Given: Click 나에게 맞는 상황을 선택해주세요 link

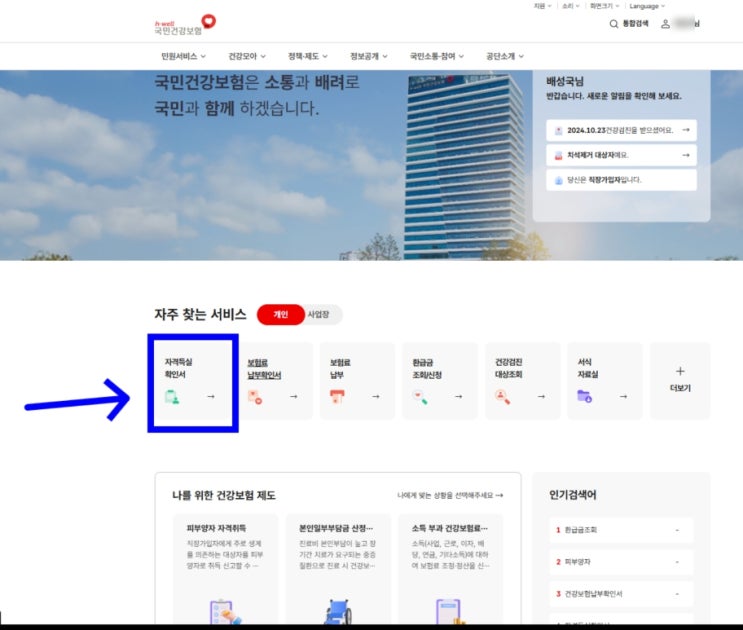Looking at the screenshot, I should [x=450, y=495].
